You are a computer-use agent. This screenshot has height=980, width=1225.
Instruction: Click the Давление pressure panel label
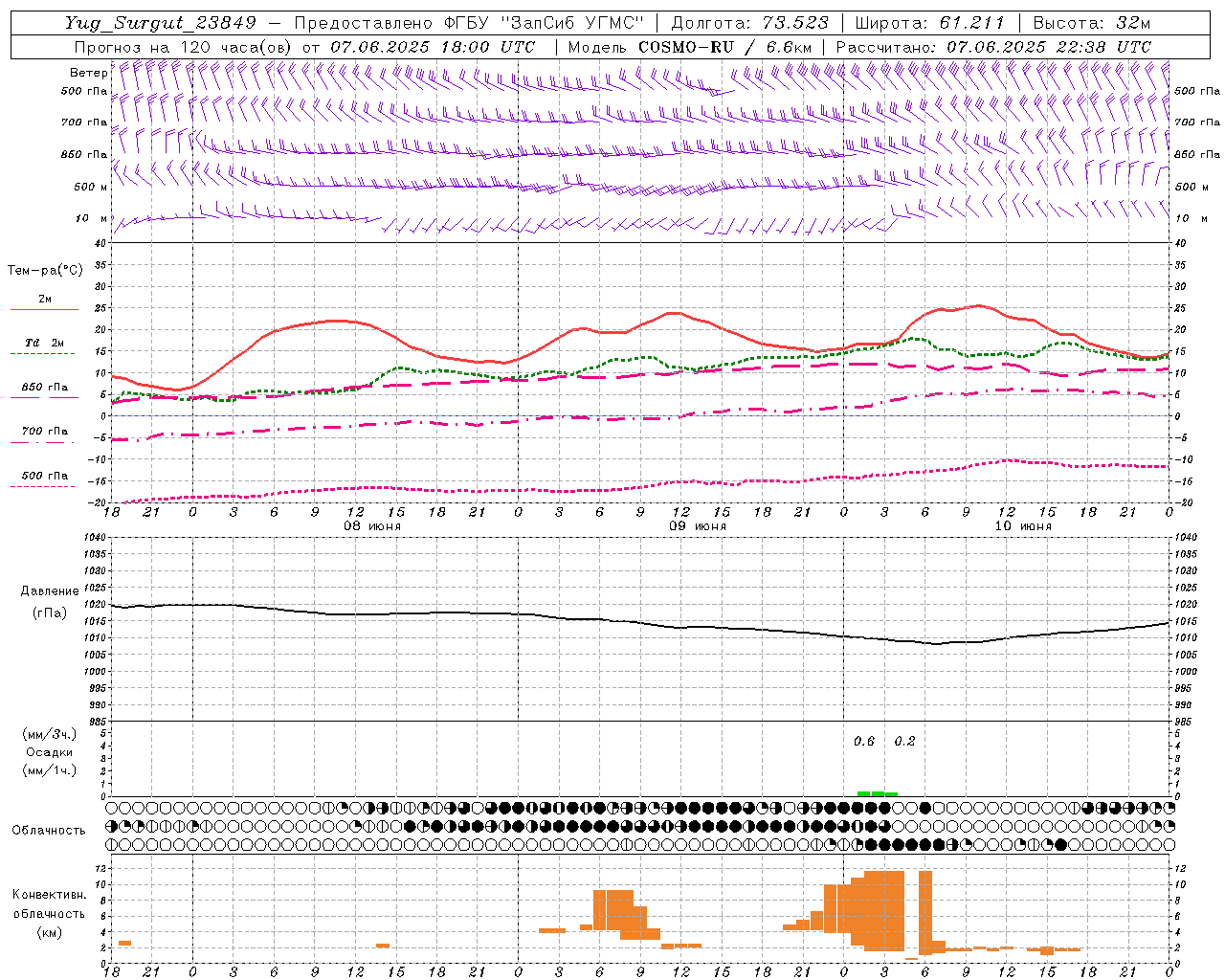coord(50,591)
